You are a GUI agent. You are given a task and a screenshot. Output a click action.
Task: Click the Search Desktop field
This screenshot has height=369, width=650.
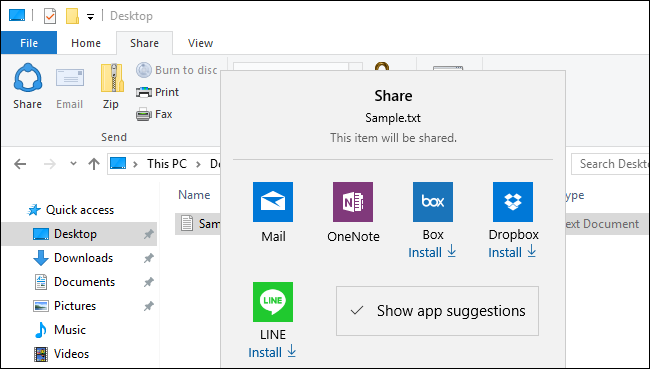pyautogui.click(x=610, y=164)
